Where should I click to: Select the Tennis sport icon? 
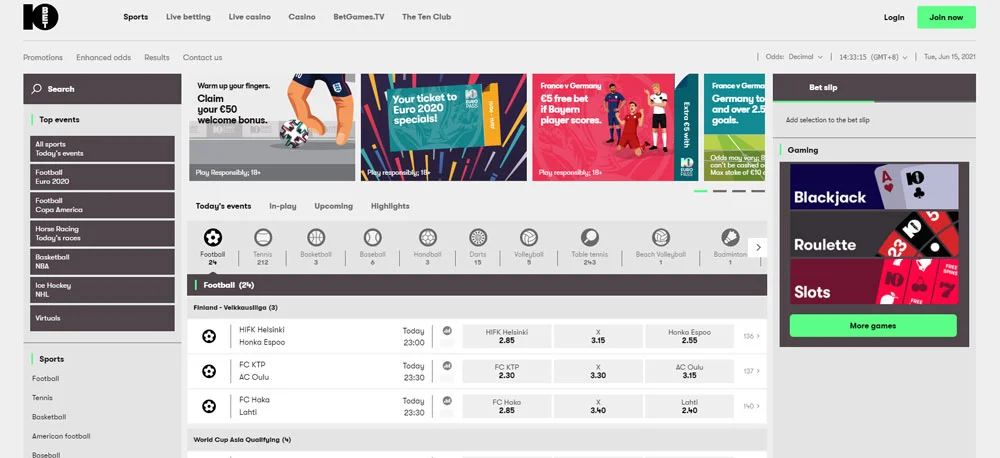(263, 238)
